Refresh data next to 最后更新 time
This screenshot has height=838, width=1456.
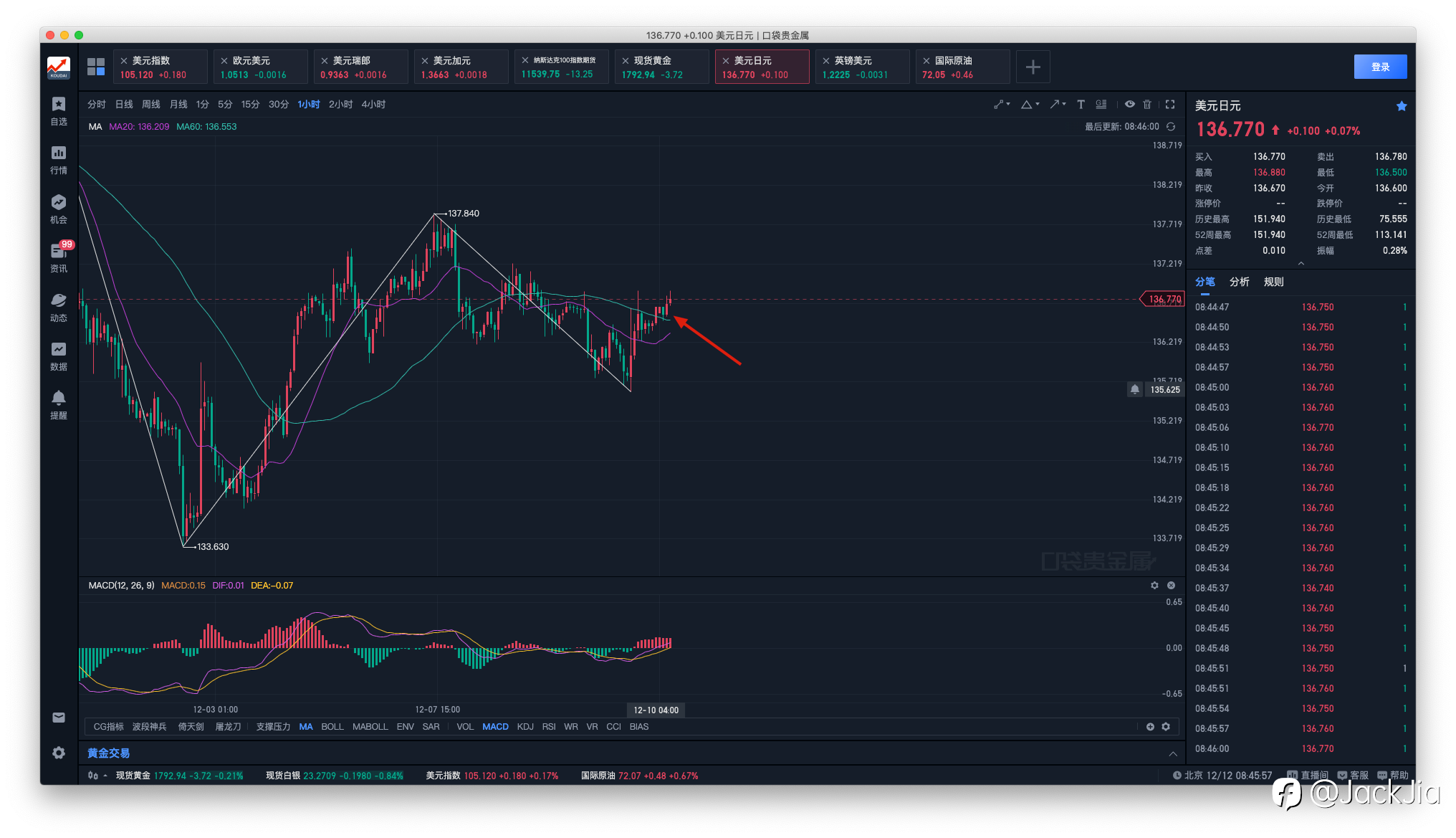click(1171, 127)
